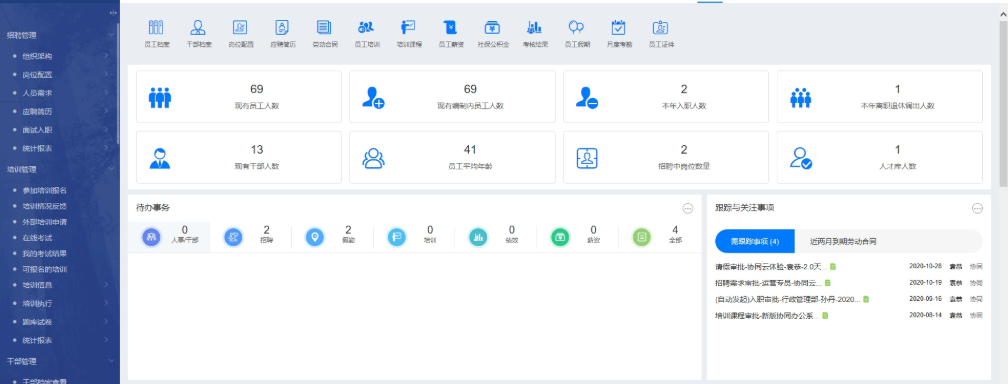This screenshot has height=384, width=1008.
Task: Select the 假勤 pending tab
Action: (x=332, y=237)
